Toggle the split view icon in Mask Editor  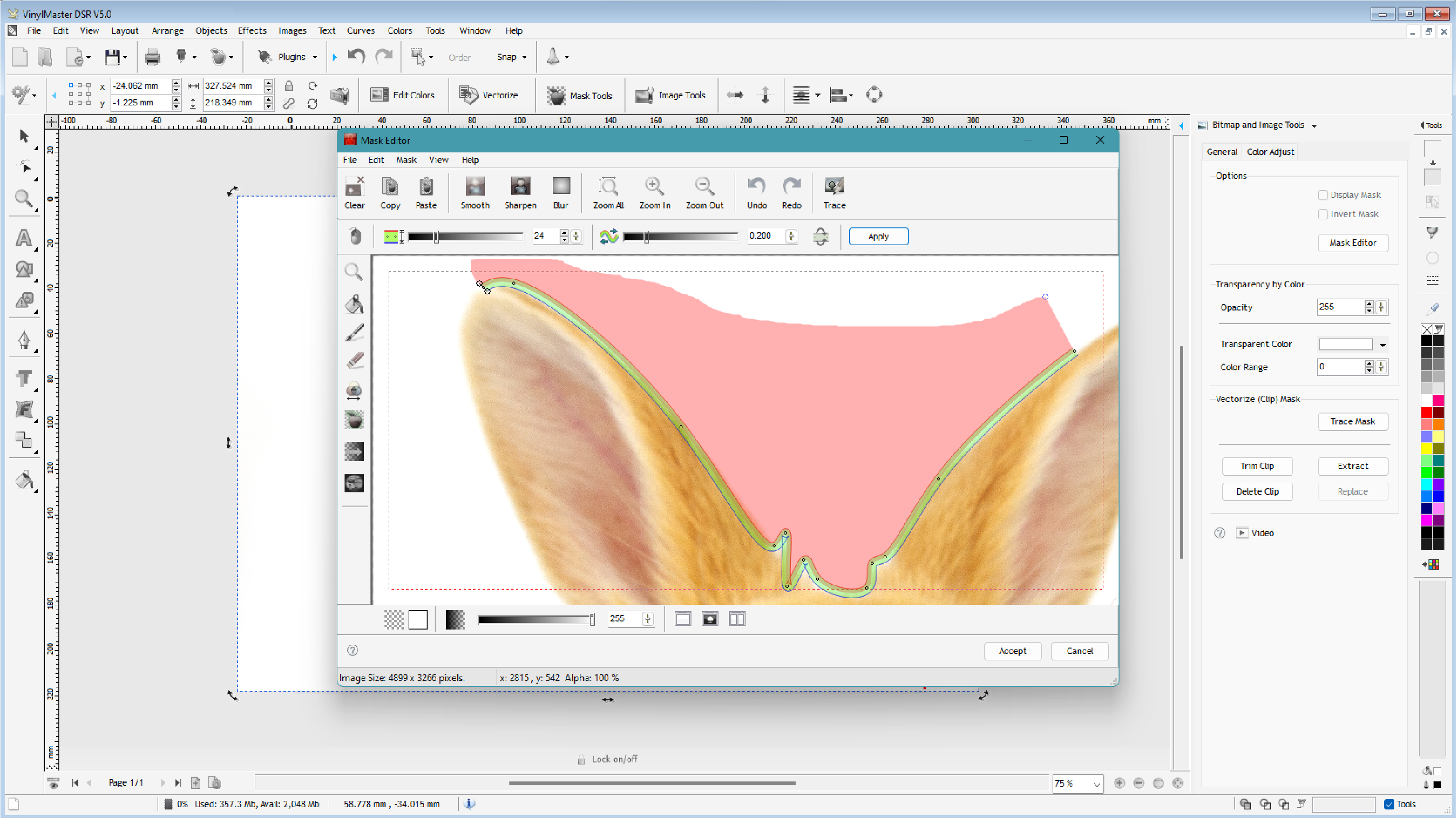coord(737,619)
